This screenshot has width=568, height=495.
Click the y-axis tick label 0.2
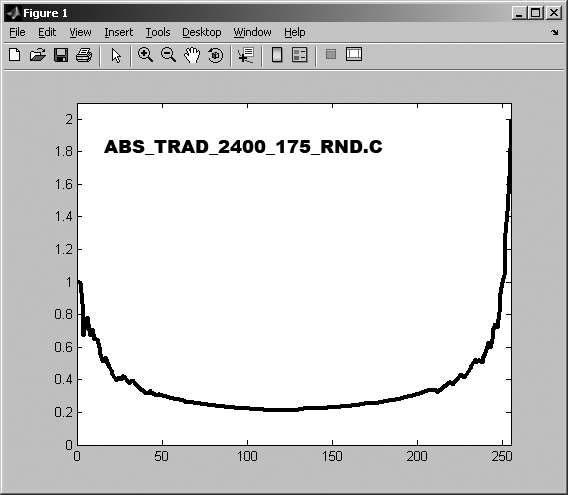tap(64, 412)
